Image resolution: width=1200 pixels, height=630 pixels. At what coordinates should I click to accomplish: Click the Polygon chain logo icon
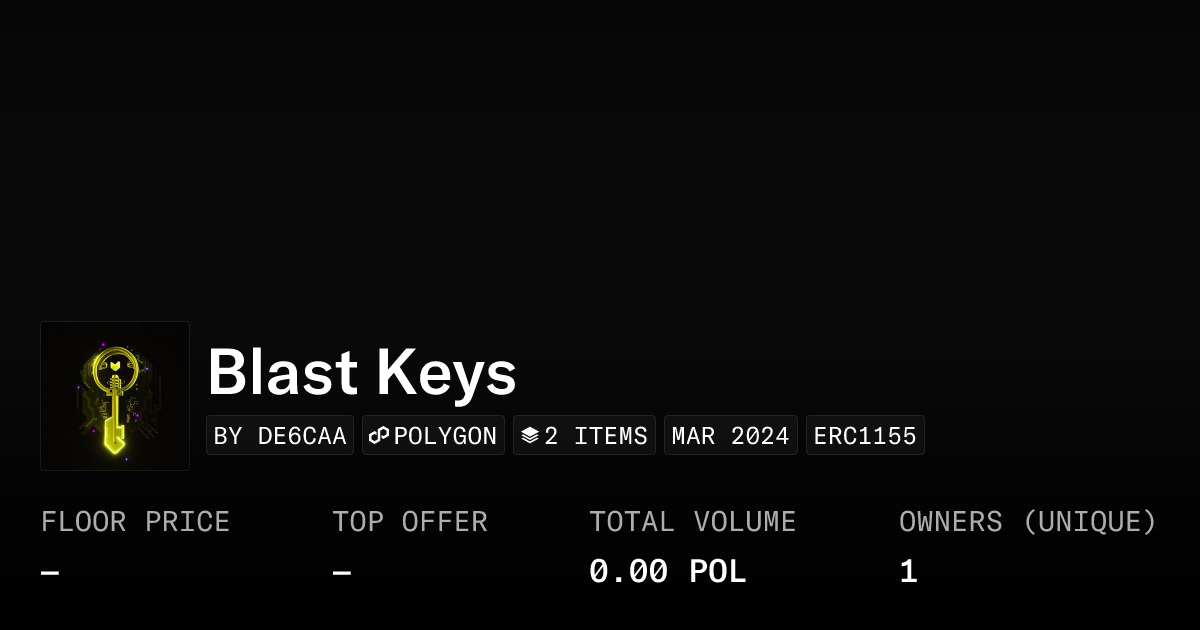coord(379,436)
